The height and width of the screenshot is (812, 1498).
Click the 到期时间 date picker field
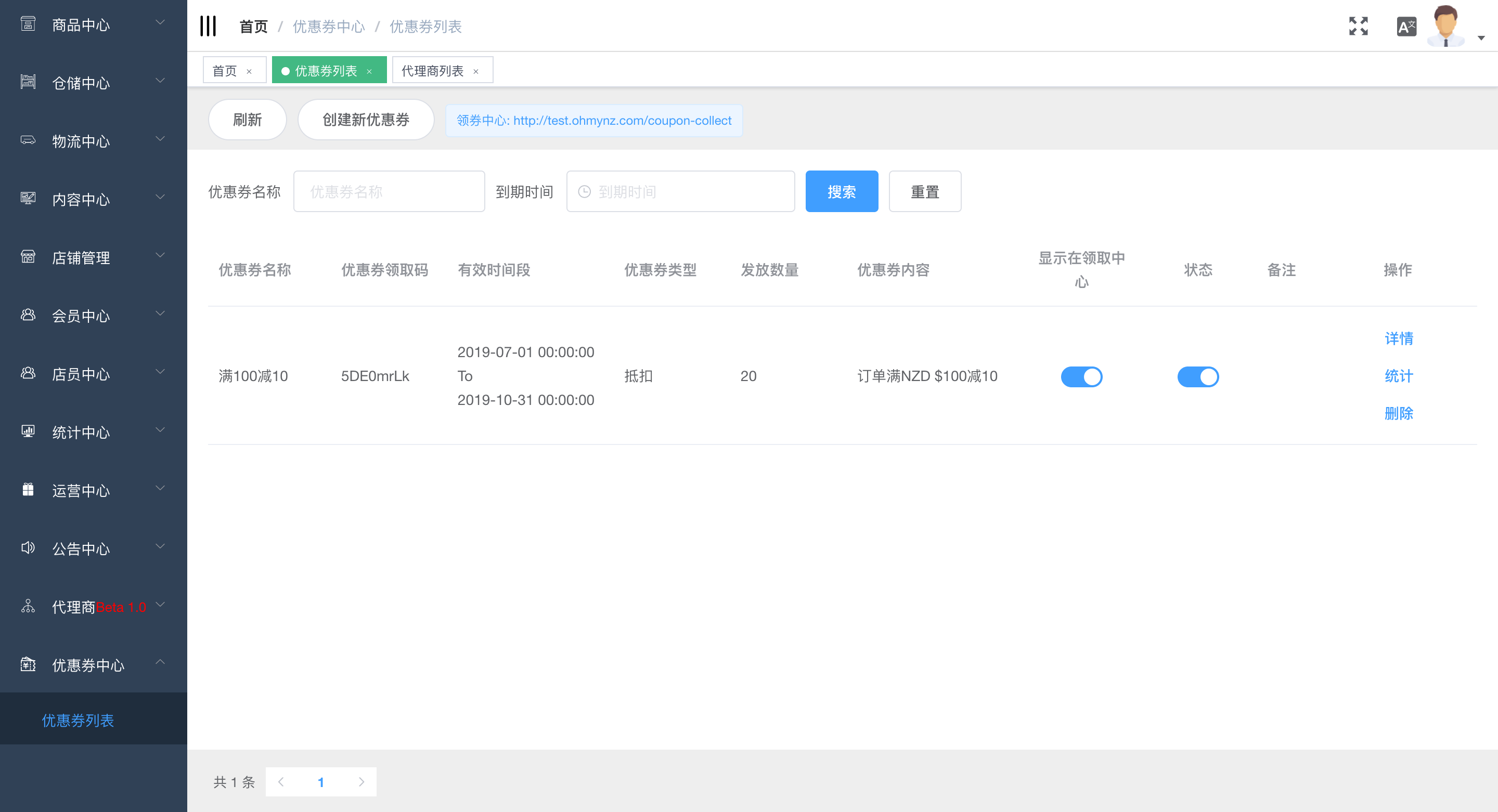pyautogui.click(x=680, y=192)
